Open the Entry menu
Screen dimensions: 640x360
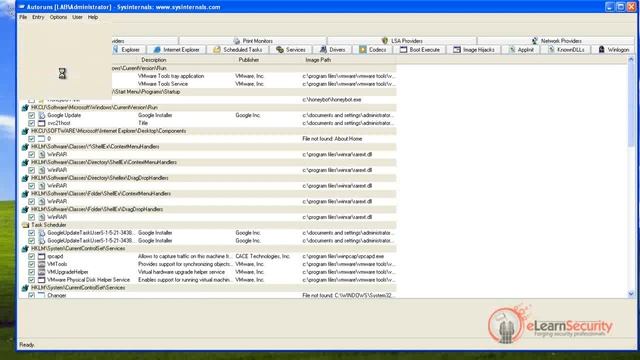click(x=38, y=17)
